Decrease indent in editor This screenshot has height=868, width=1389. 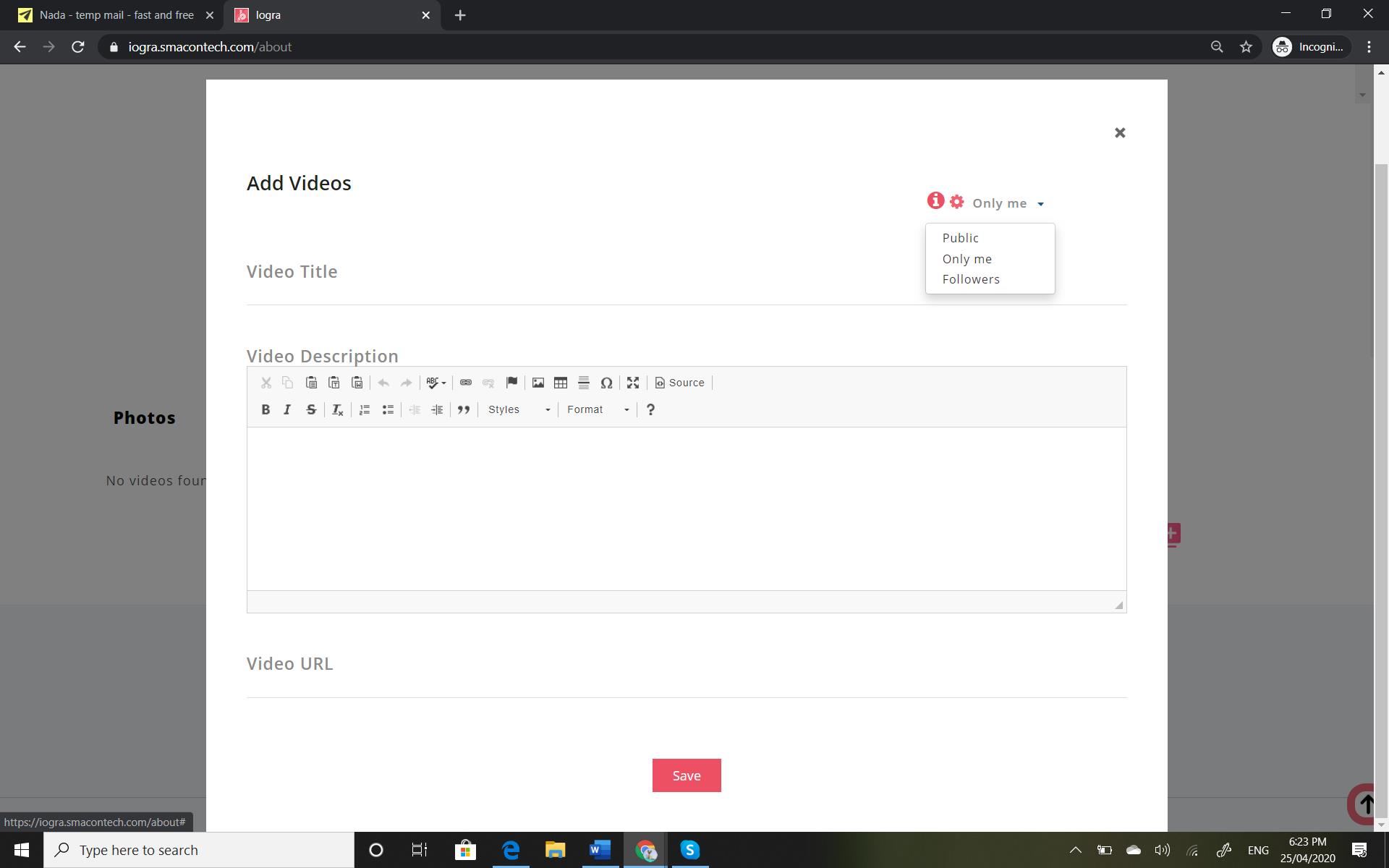(415, 409)
